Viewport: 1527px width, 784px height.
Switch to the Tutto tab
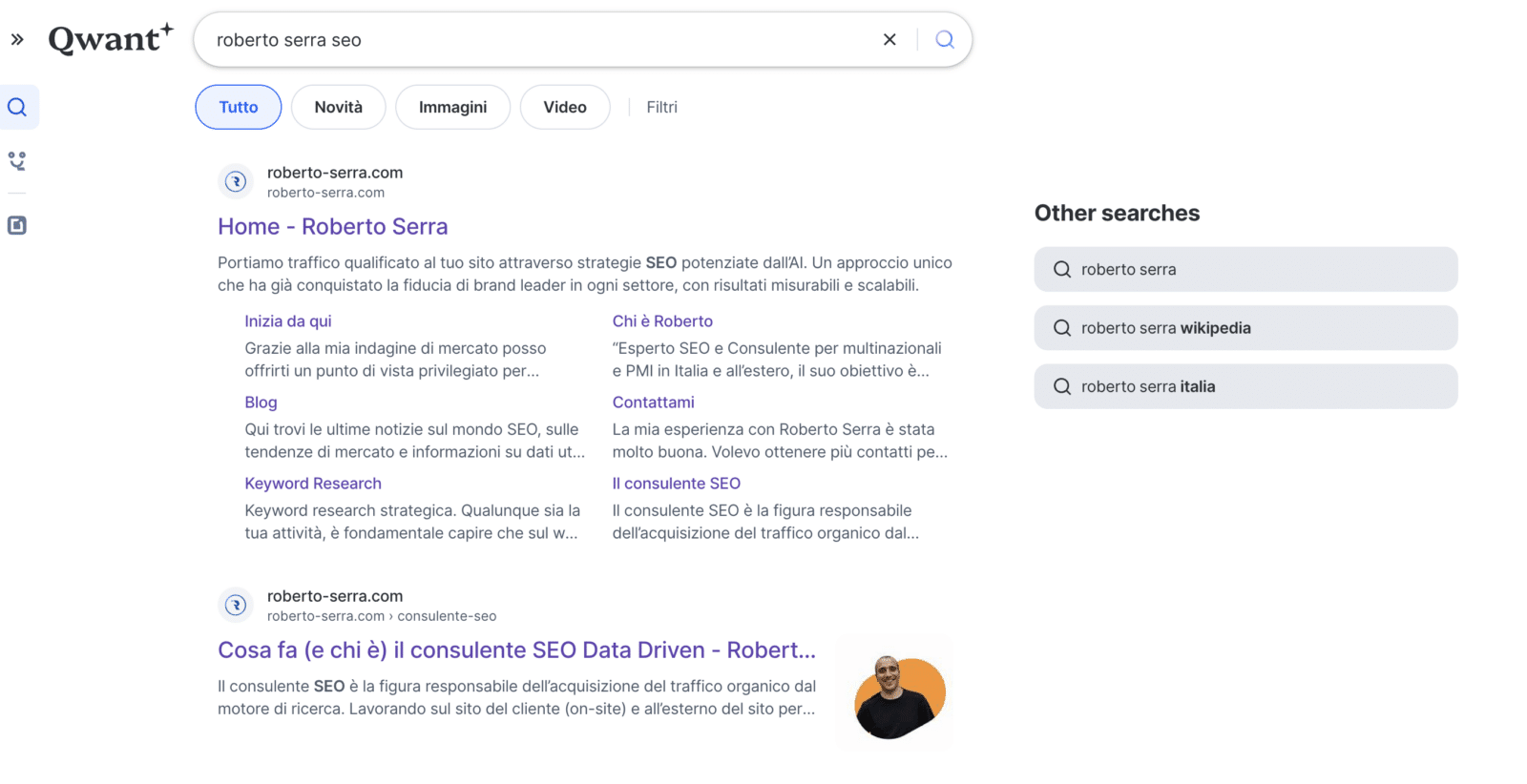tap(239, 107)
